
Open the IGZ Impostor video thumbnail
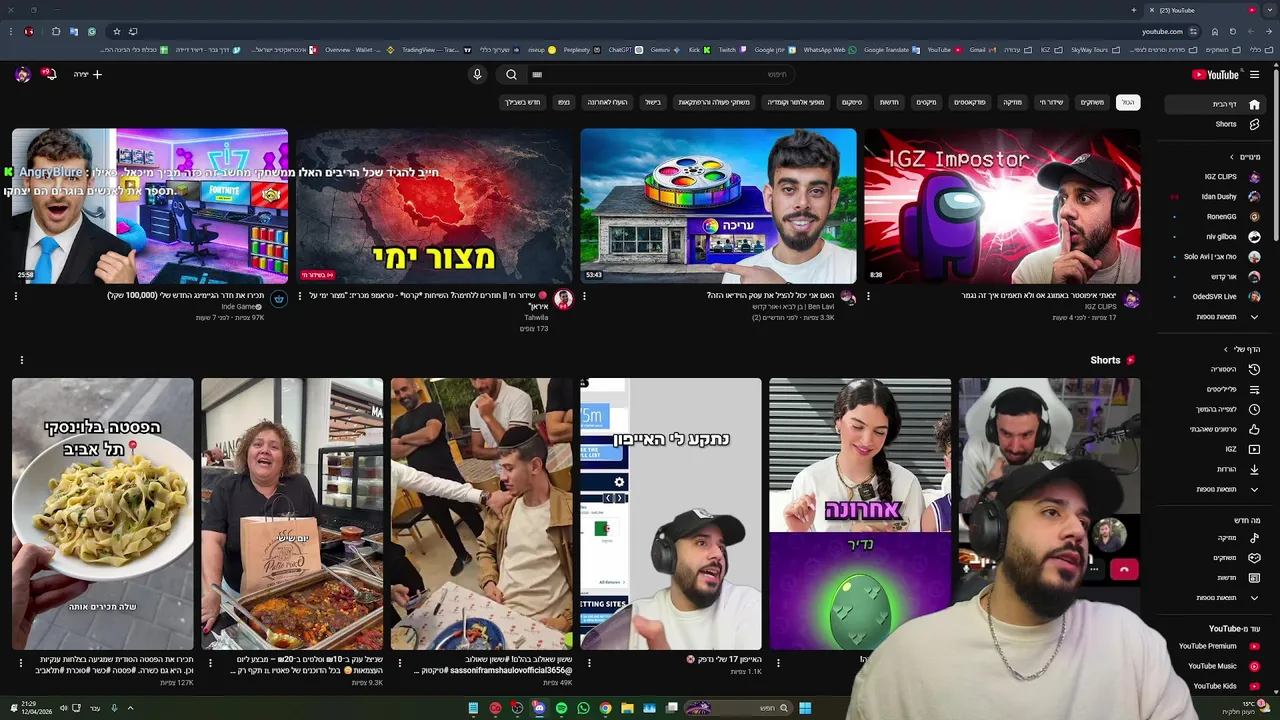[x=1002, y=206]
